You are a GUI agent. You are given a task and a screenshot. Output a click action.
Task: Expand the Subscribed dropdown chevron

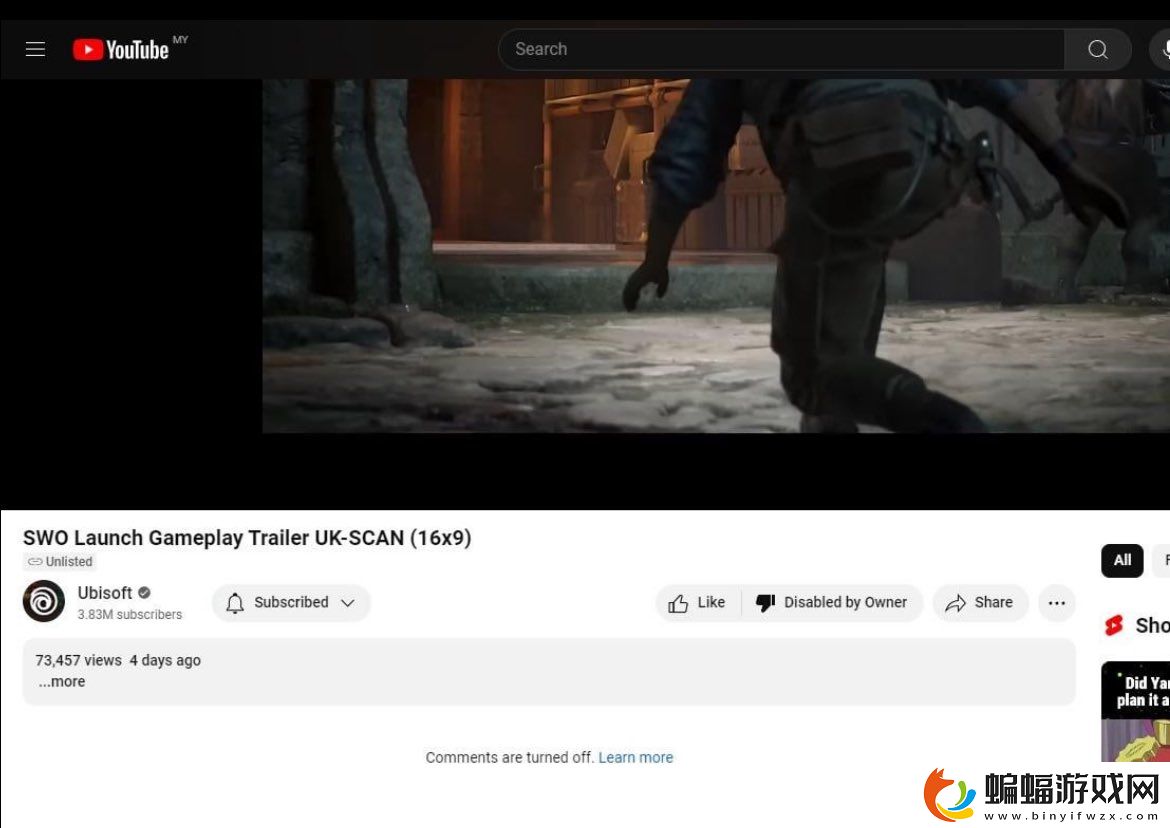[x=348, y=603]
